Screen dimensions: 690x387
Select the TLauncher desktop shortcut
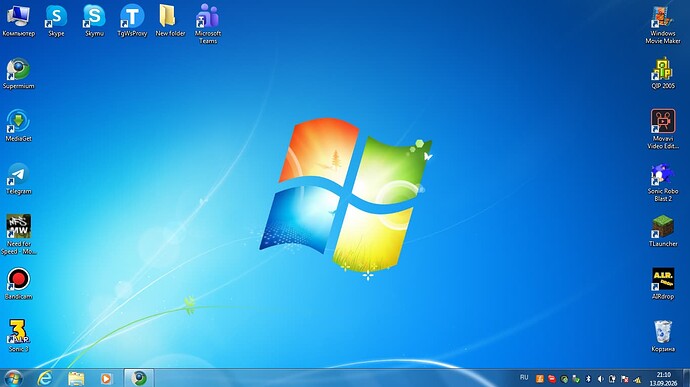pyautogui.click(x=663, y=231)
